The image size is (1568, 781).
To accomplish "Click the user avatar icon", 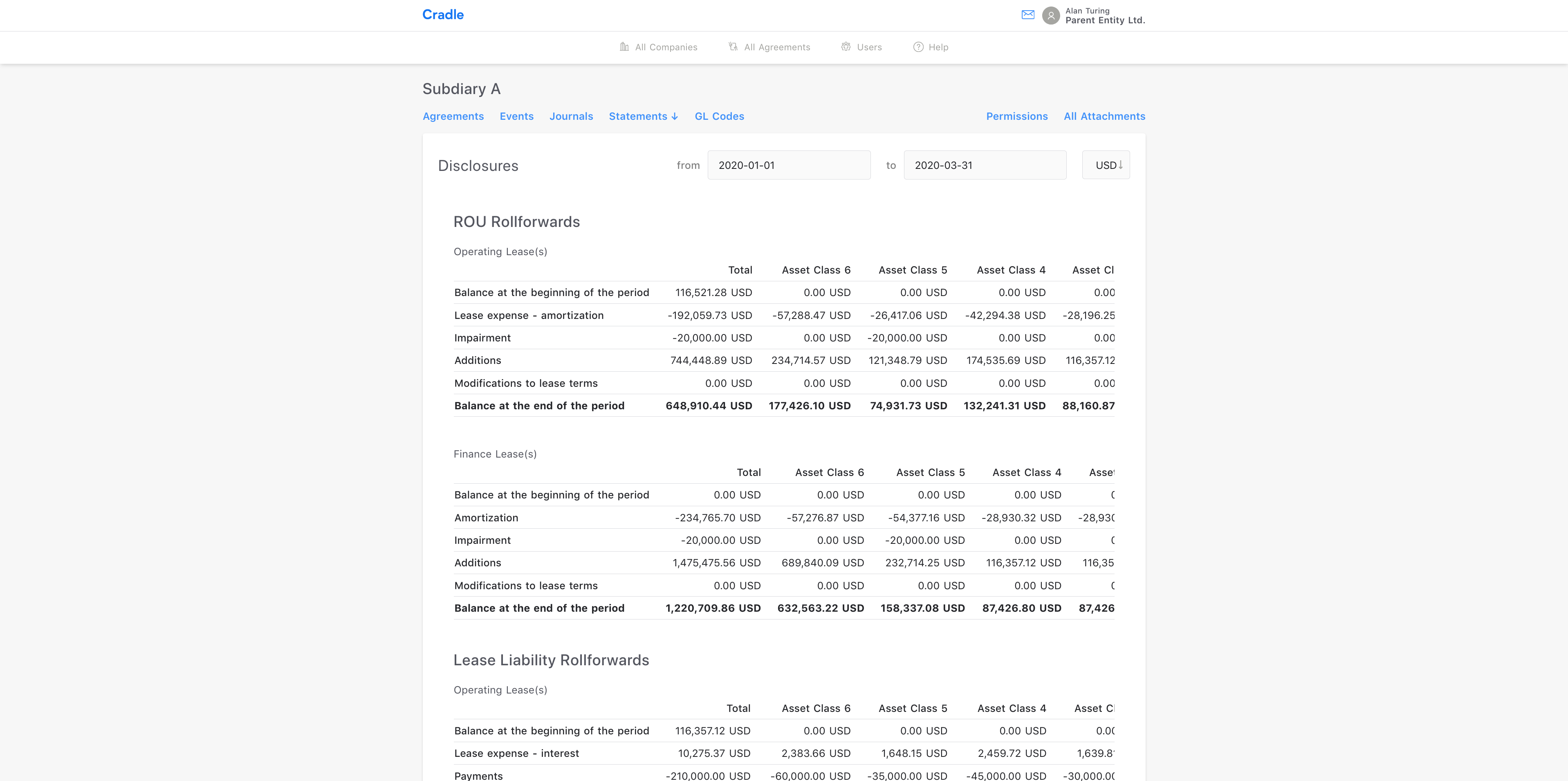I will click(x=1051, y=15).
